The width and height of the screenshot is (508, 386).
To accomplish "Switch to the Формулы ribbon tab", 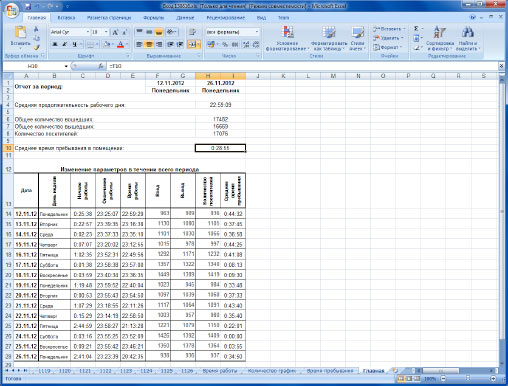I will point(153,18).
